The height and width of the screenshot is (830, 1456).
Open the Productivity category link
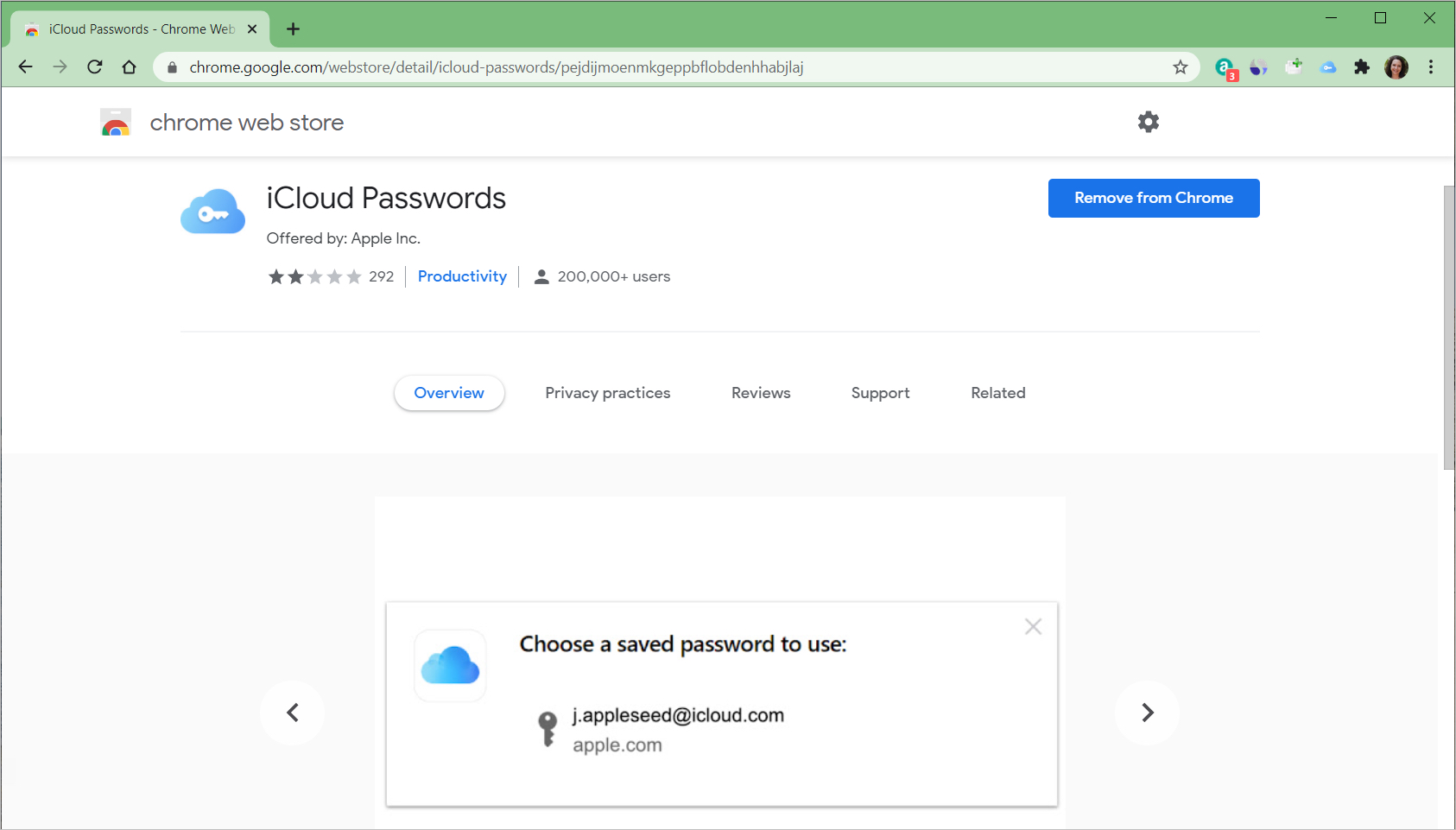[462, 276]
